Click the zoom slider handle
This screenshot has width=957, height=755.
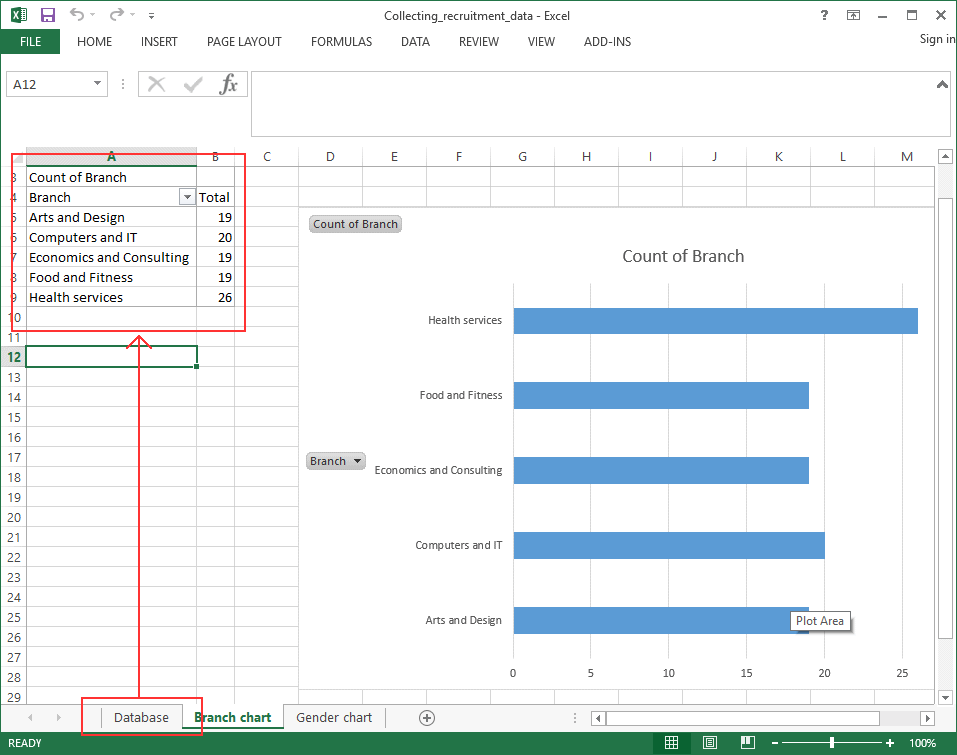832,743
